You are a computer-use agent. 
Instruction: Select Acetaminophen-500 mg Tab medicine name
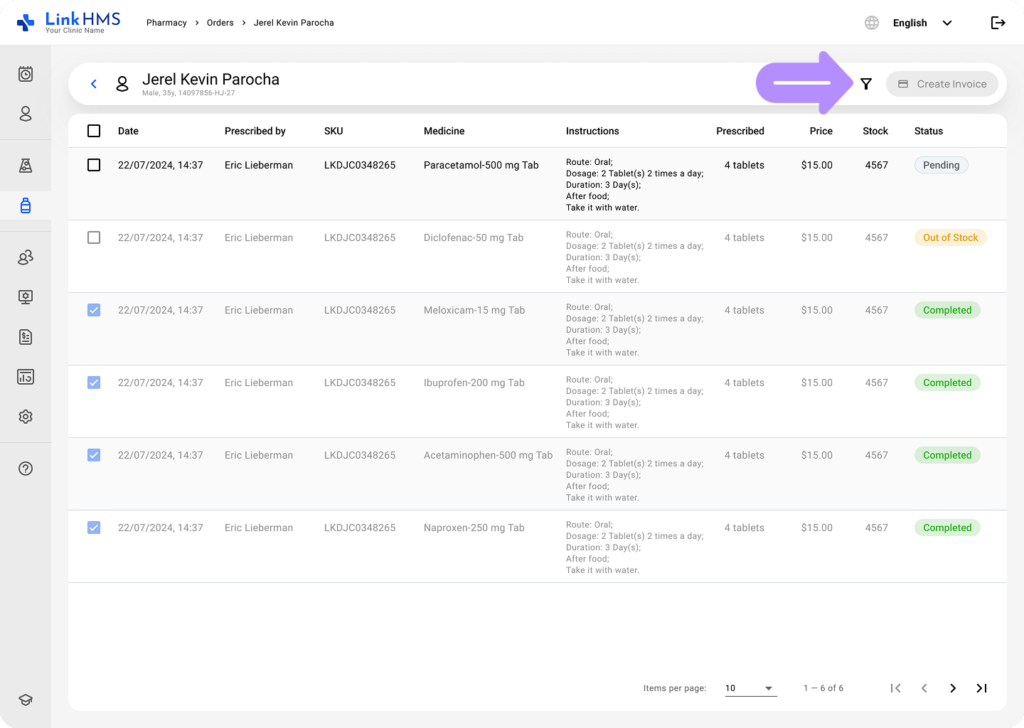488,455
